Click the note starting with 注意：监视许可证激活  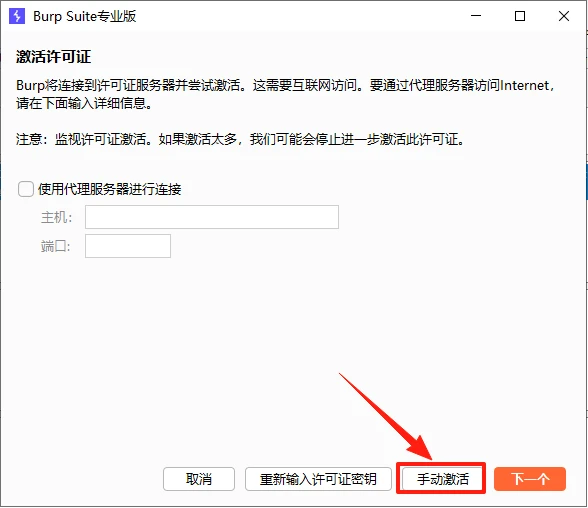point(241,139)
